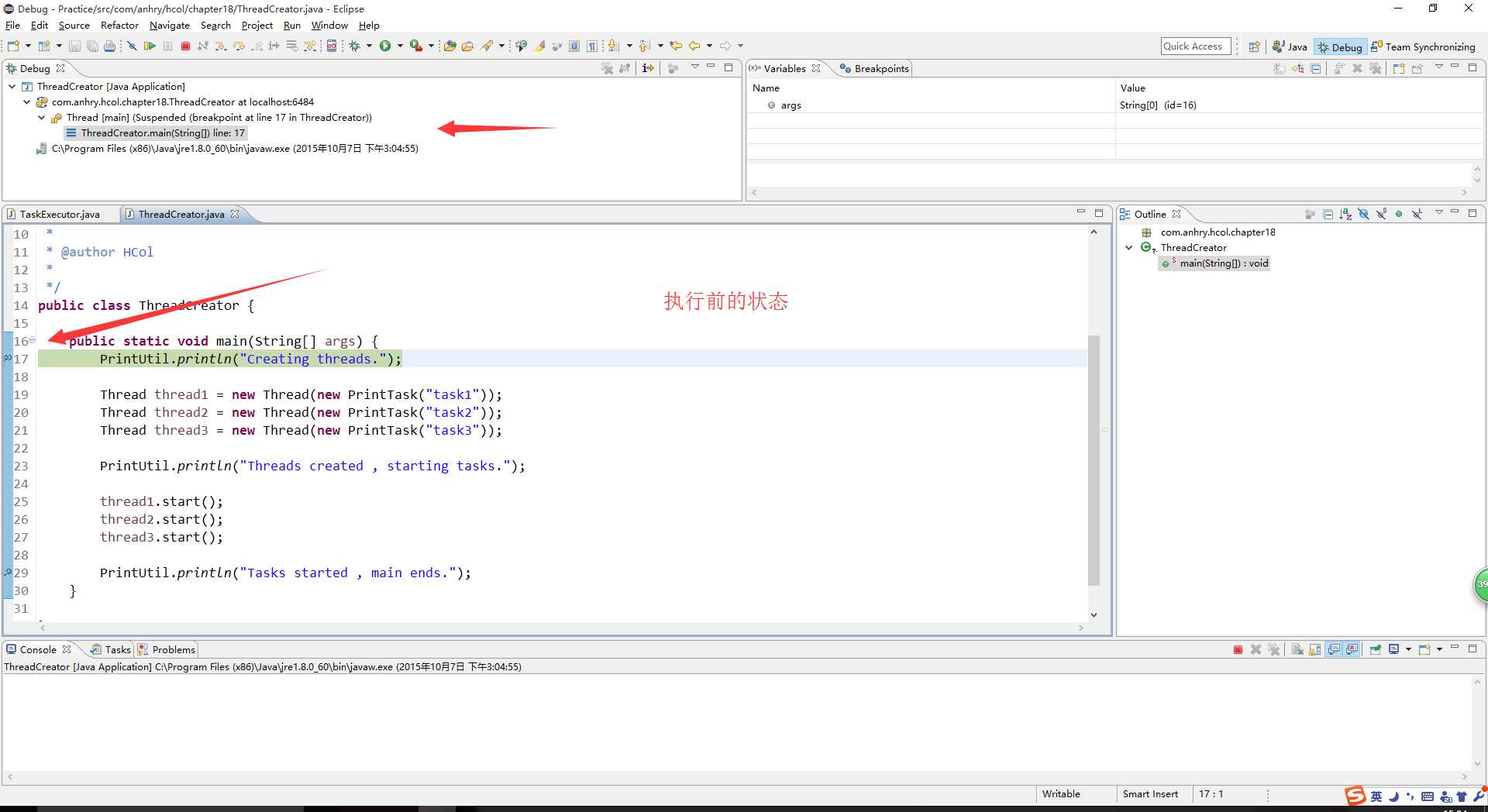This screenshot has height=812, width=1488.
Task: Select main(String[]) : void in Outline
Action: tap(1215, 263)
